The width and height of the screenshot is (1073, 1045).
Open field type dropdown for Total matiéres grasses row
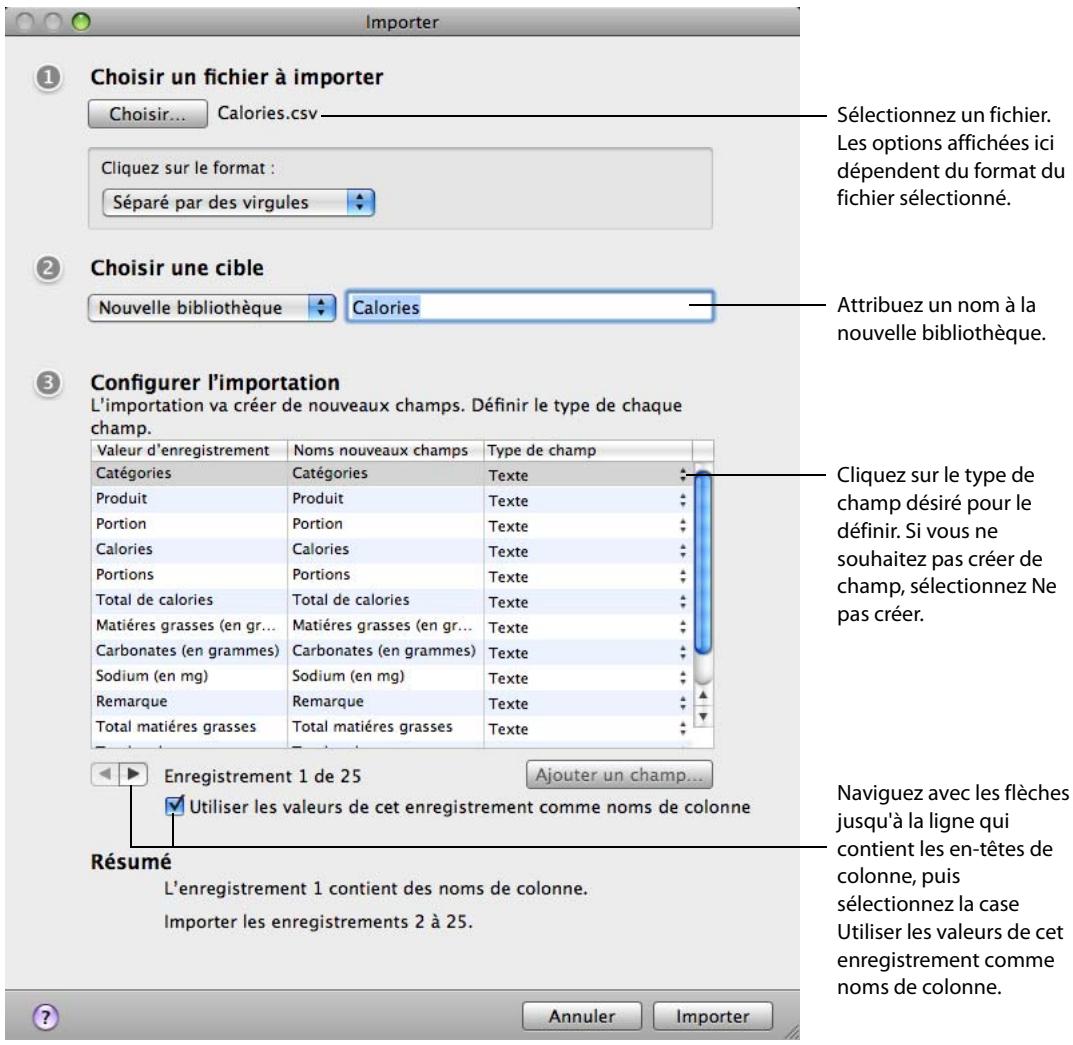coord(587,728)
